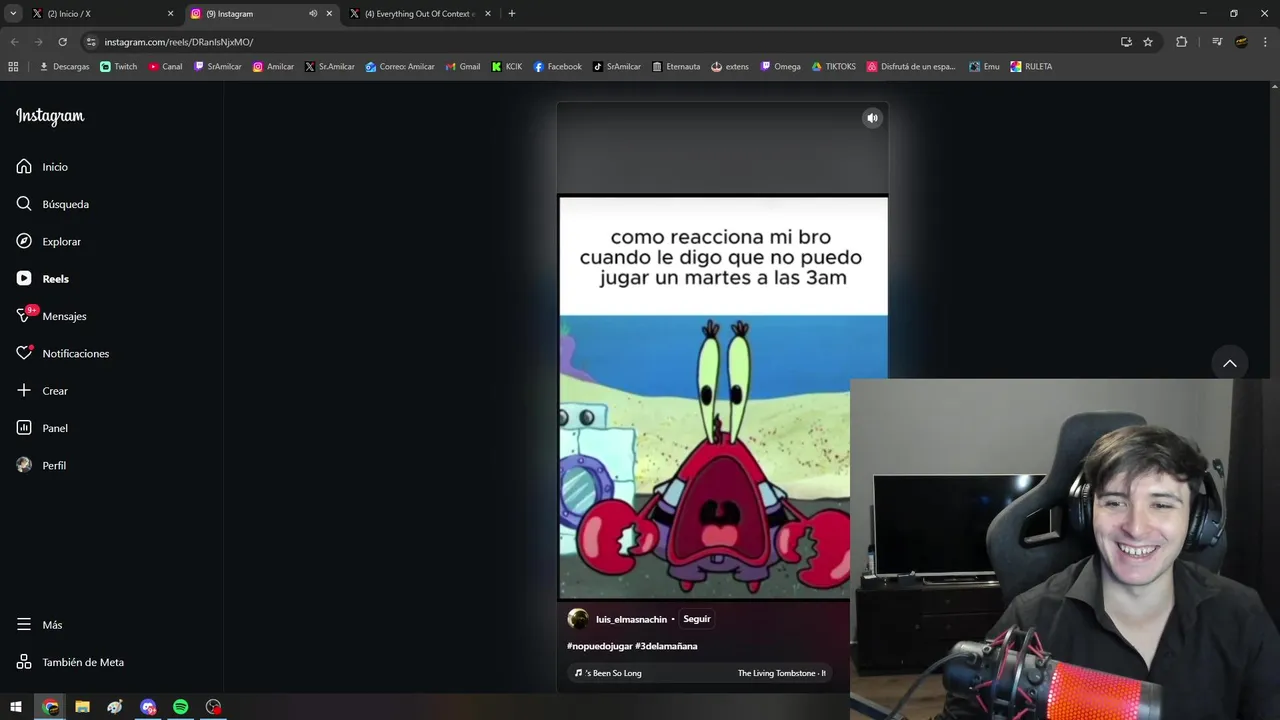Switch to Everything Out Of Context tab

click(420, 14)
